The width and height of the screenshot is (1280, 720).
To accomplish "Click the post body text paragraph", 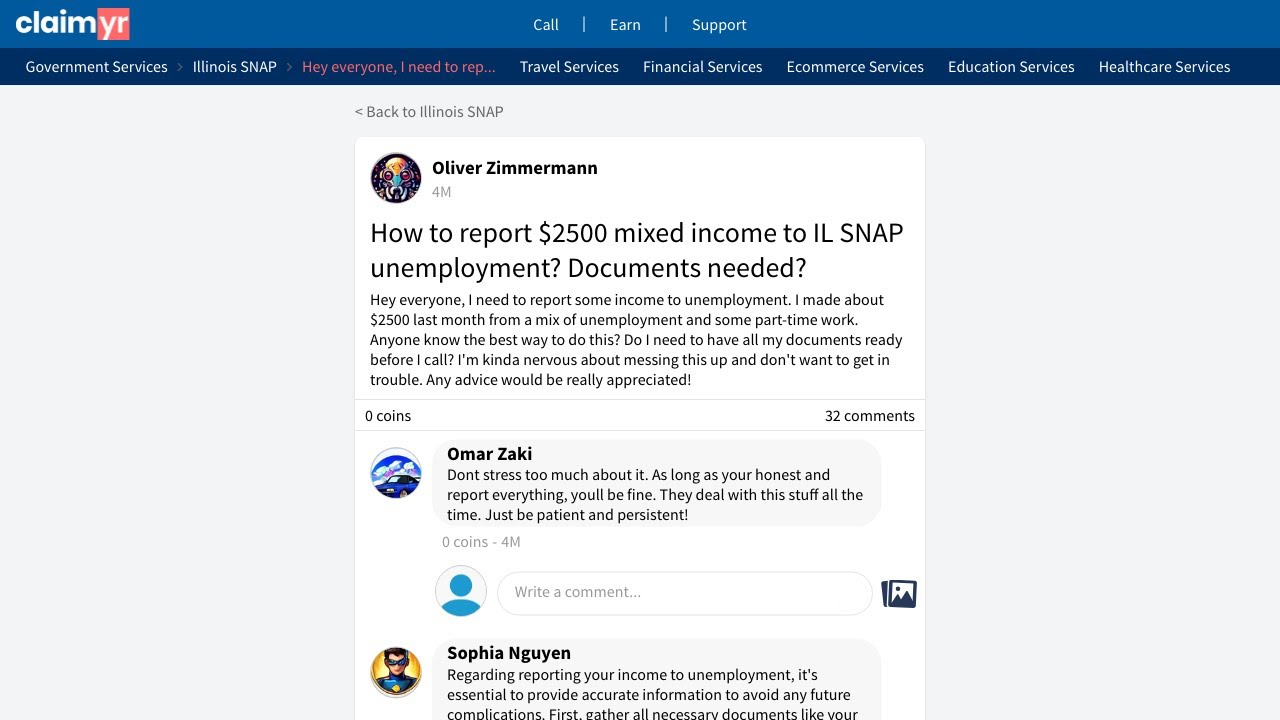I will pos(637,340).
